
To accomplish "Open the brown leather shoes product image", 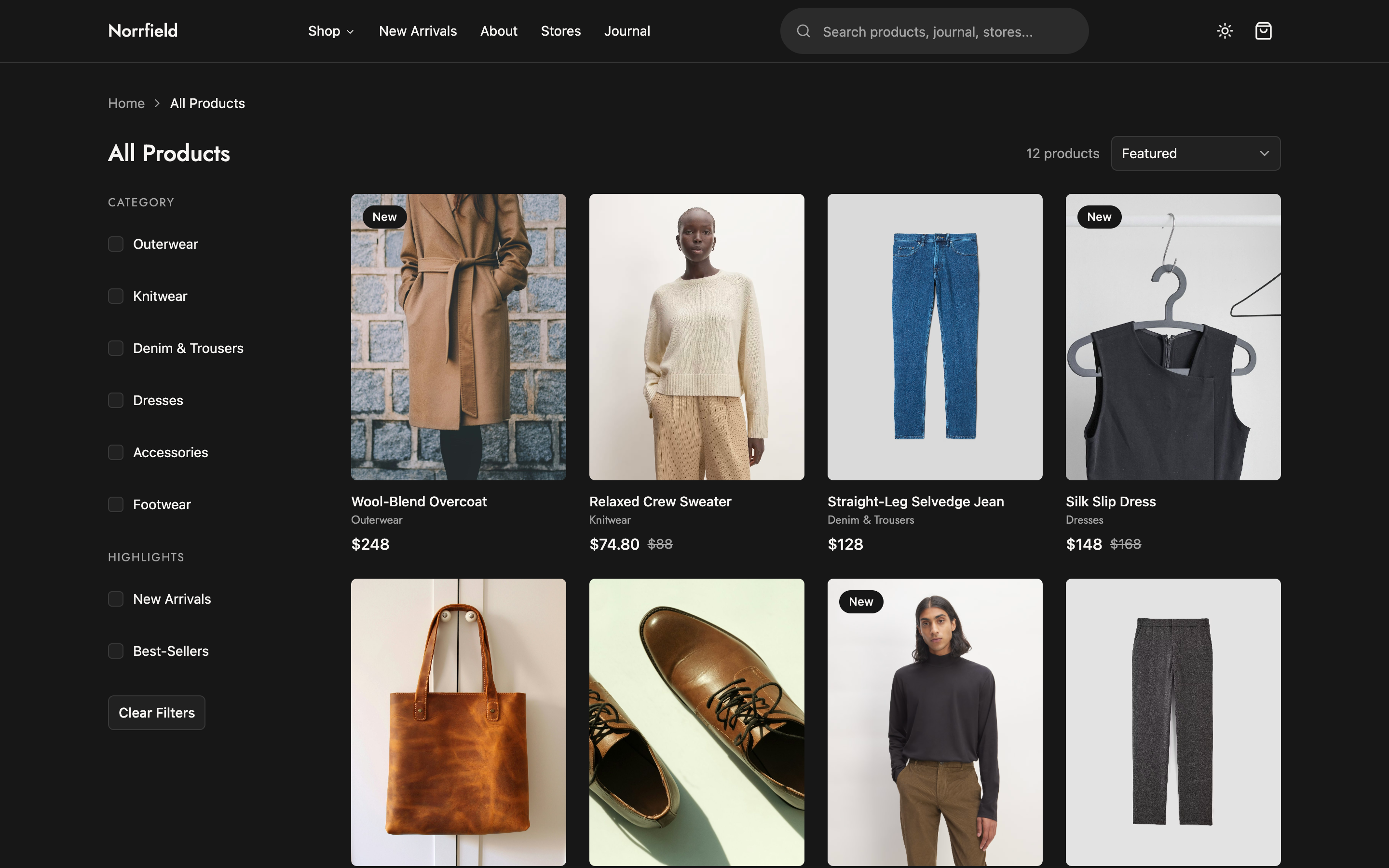I will click(697, 722).
